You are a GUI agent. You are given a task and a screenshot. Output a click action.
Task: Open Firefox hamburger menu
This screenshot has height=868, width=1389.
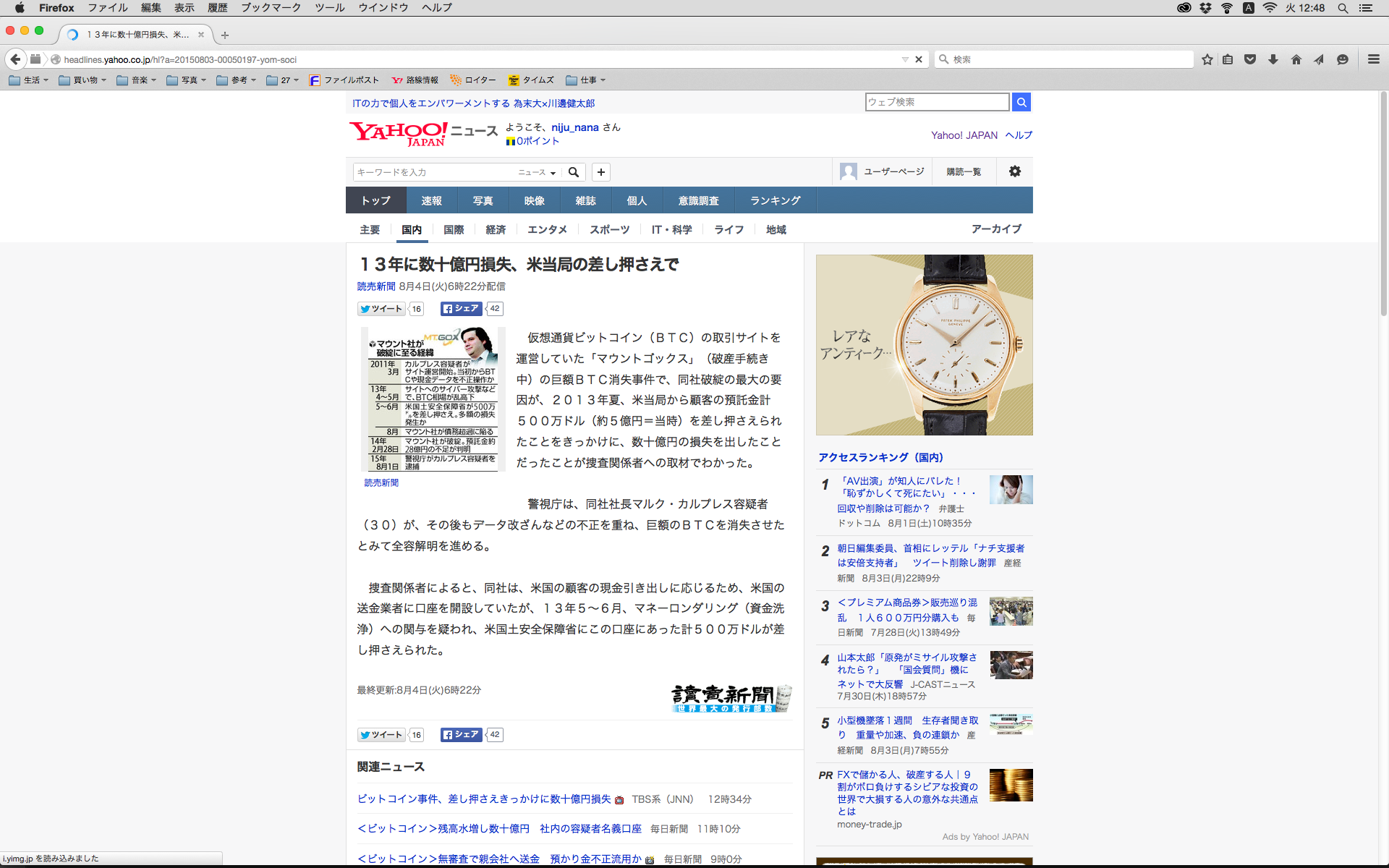tap(1373, 59)
